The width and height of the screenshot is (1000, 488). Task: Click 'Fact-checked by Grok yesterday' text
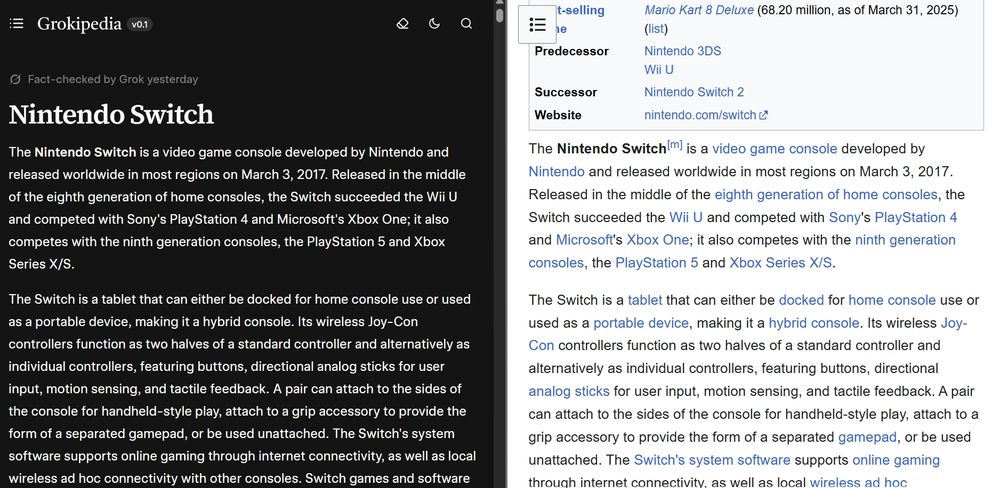coord(113,79)
